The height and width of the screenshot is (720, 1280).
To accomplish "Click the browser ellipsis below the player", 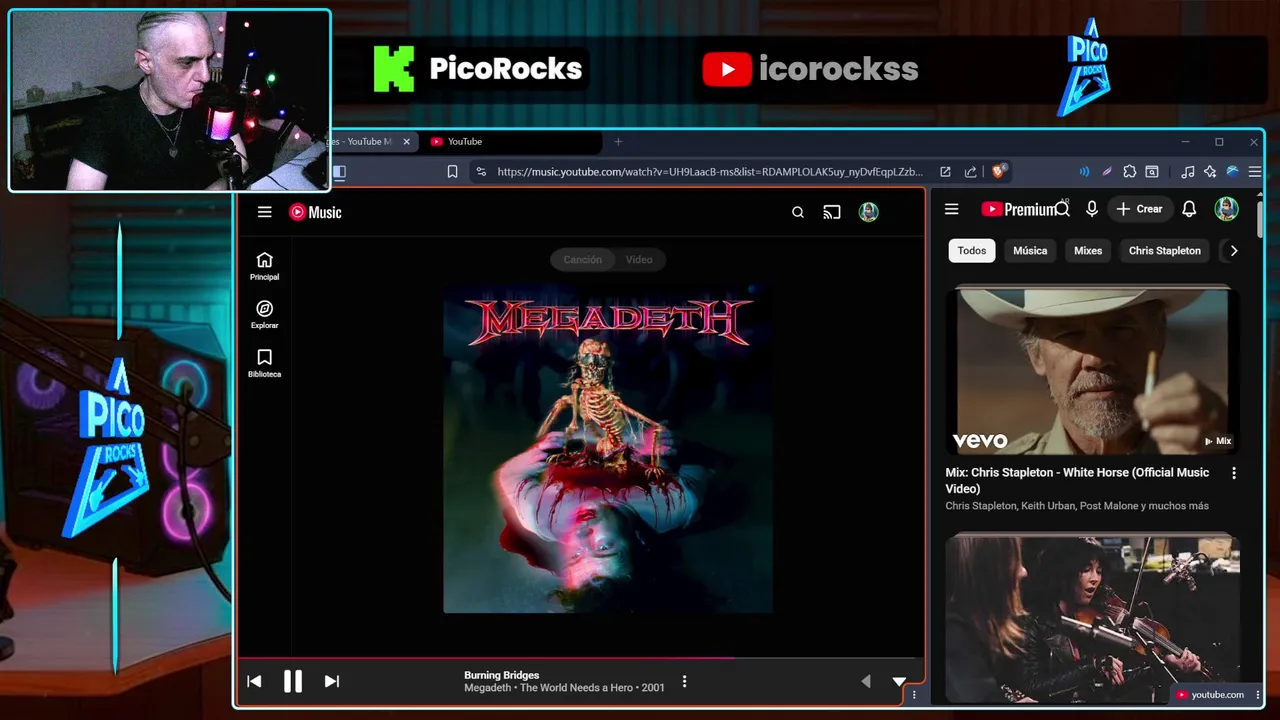I will [x=914, y=695].
